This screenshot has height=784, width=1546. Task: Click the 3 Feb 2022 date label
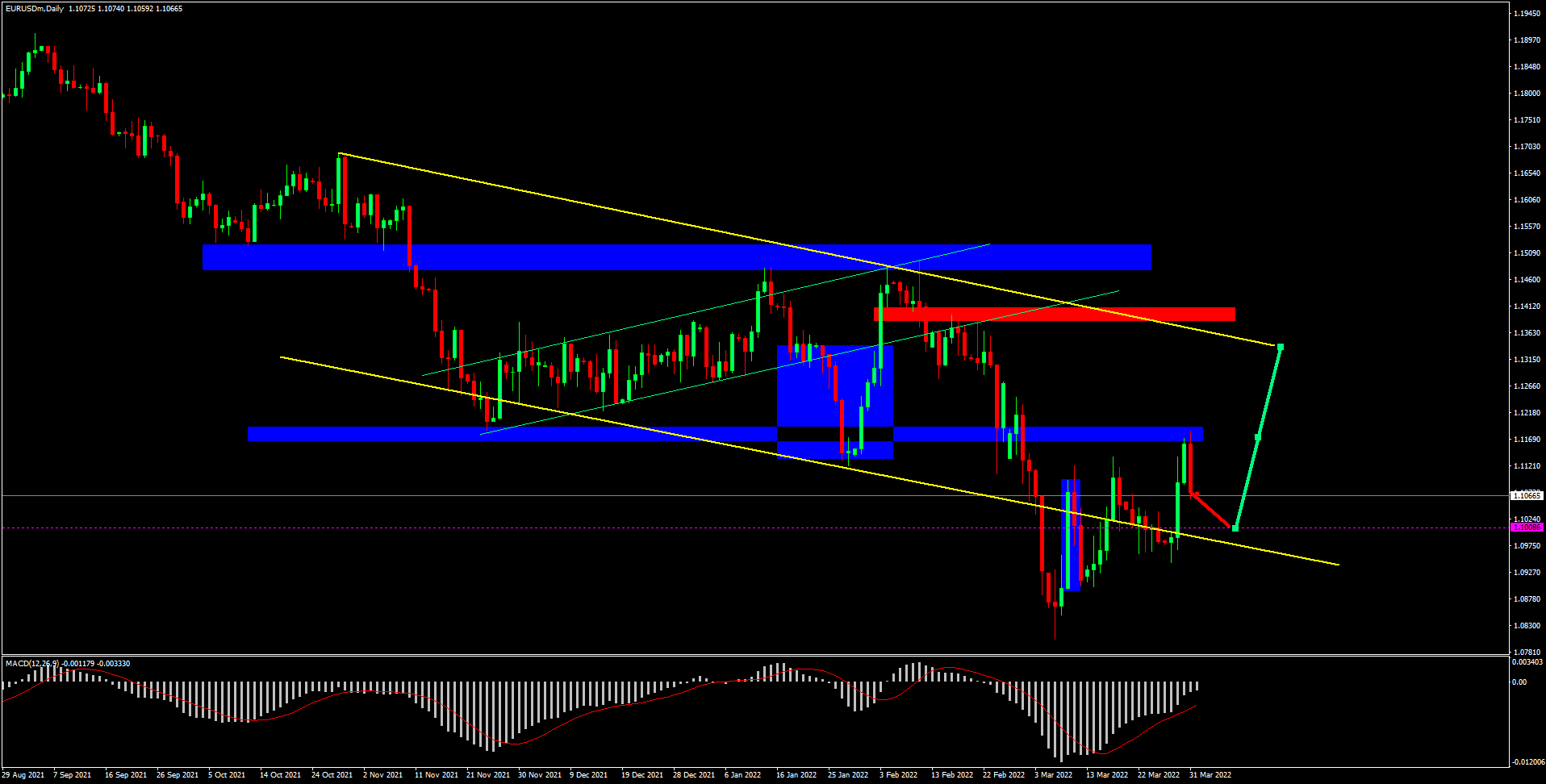(899, 775)
